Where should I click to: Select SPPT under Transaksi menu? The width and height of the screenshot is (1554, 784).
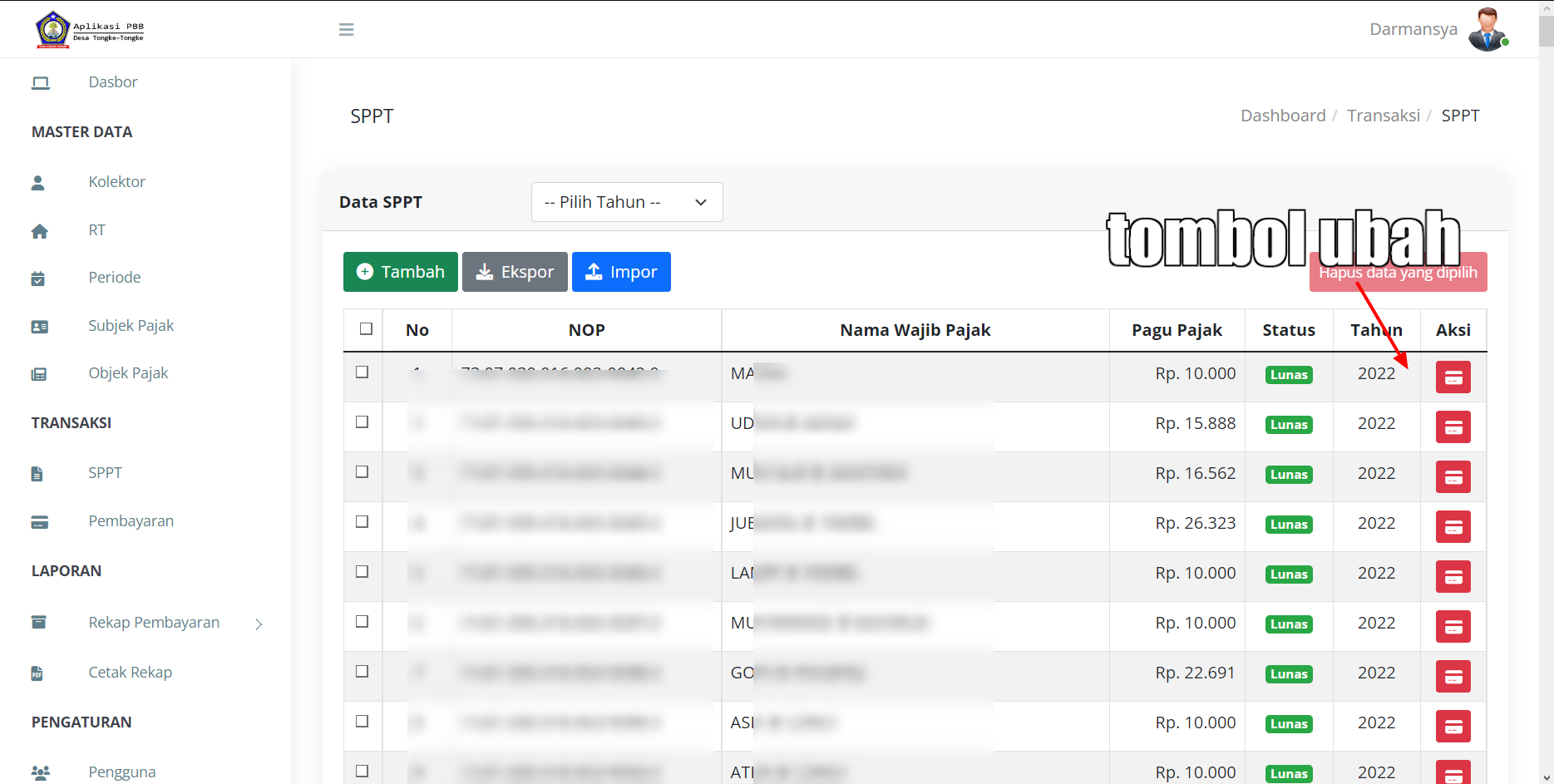point(105,472)
